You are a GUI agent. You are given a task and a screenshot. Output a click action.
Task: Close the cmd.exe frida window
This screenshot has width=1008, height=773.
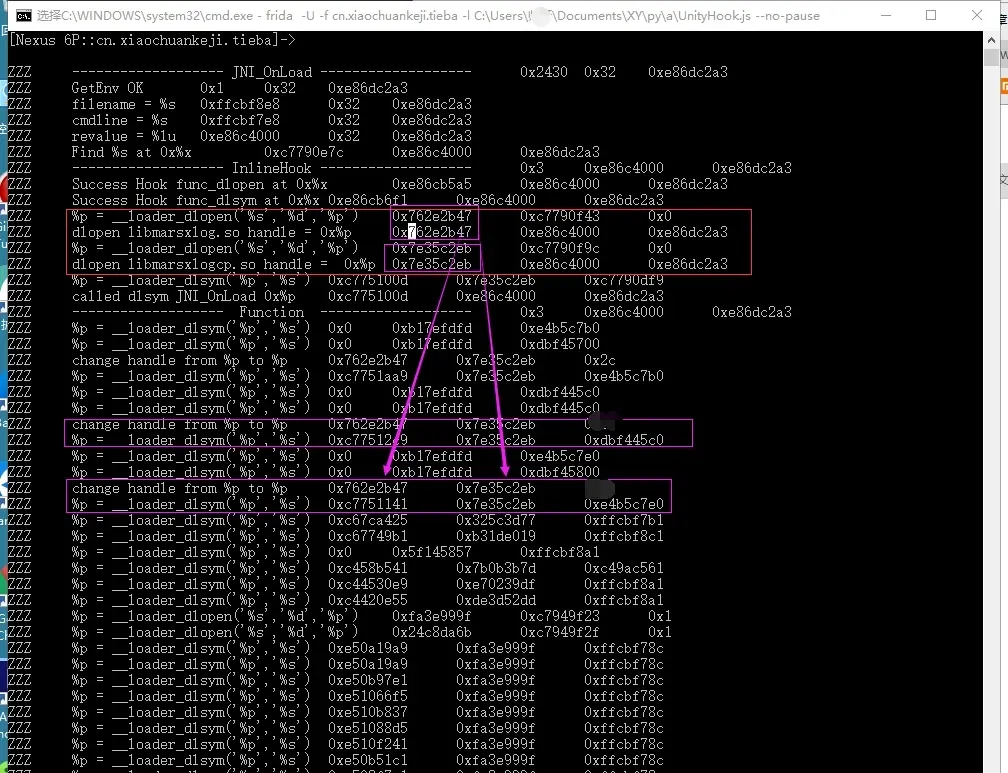click(976, 15)
